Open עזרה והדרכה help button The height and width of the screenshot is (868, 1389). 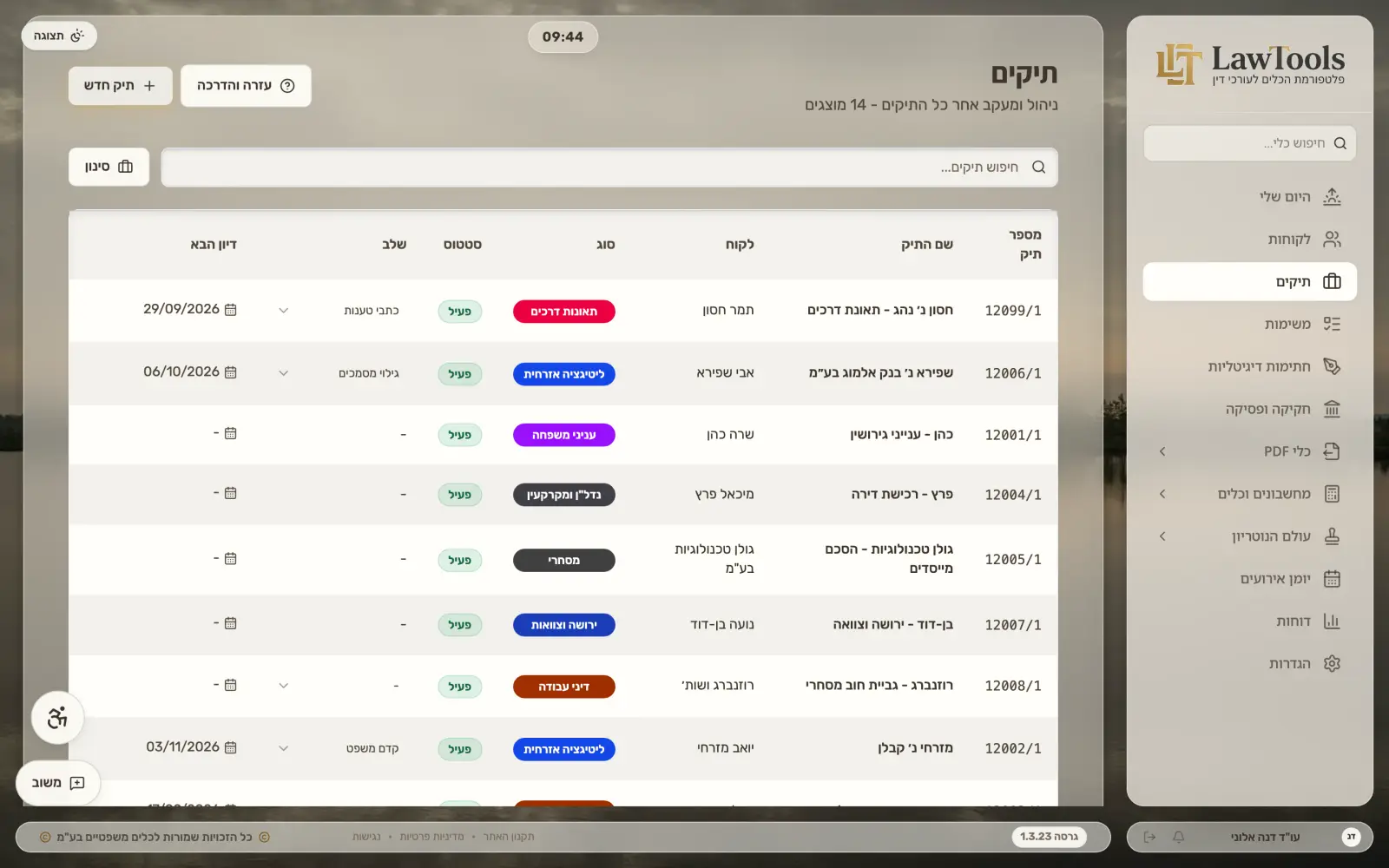pyautogui.click(x=246, y=86)
